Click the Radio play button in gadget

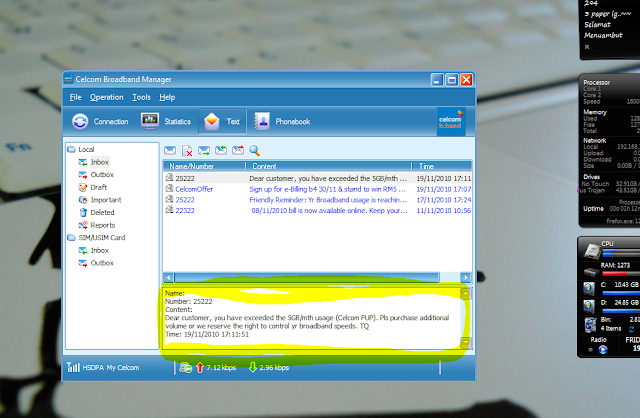pyautogui.click(x=603, y=349)
